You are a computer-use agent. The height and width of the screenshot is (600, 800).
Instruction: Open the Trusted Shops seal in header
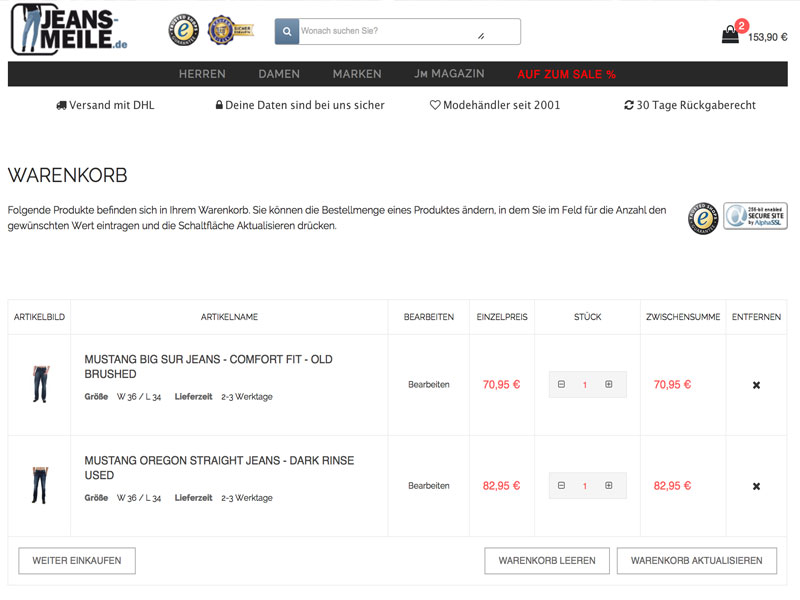(184, 30)
